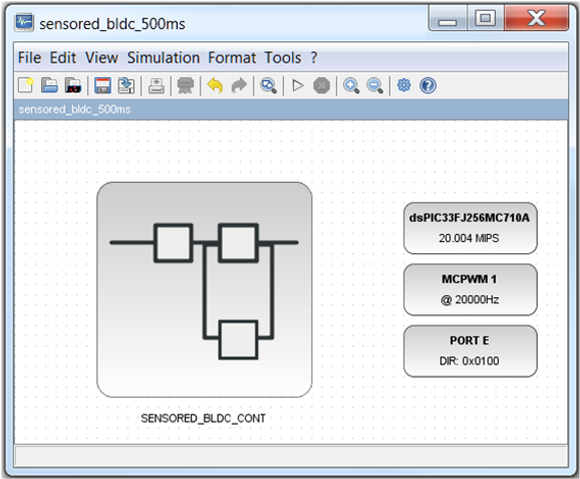
Task: Click the Find magnifier toolbar icon
Action: pyautogui.click(x=268, y=85)
